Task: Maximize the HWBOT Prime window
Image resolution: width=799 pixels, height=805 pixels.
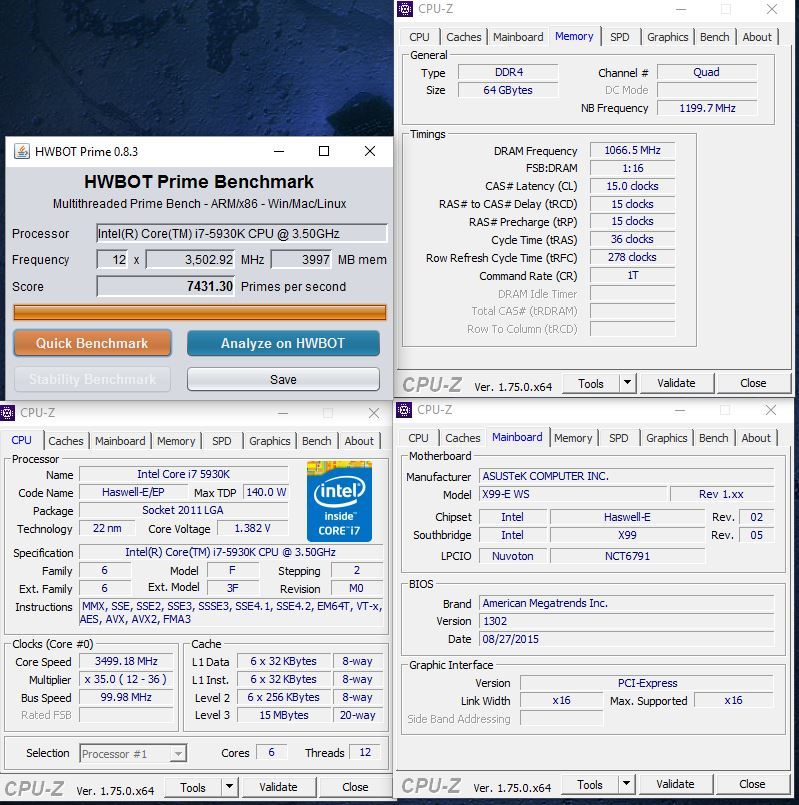Action: (x=324, y=151)
